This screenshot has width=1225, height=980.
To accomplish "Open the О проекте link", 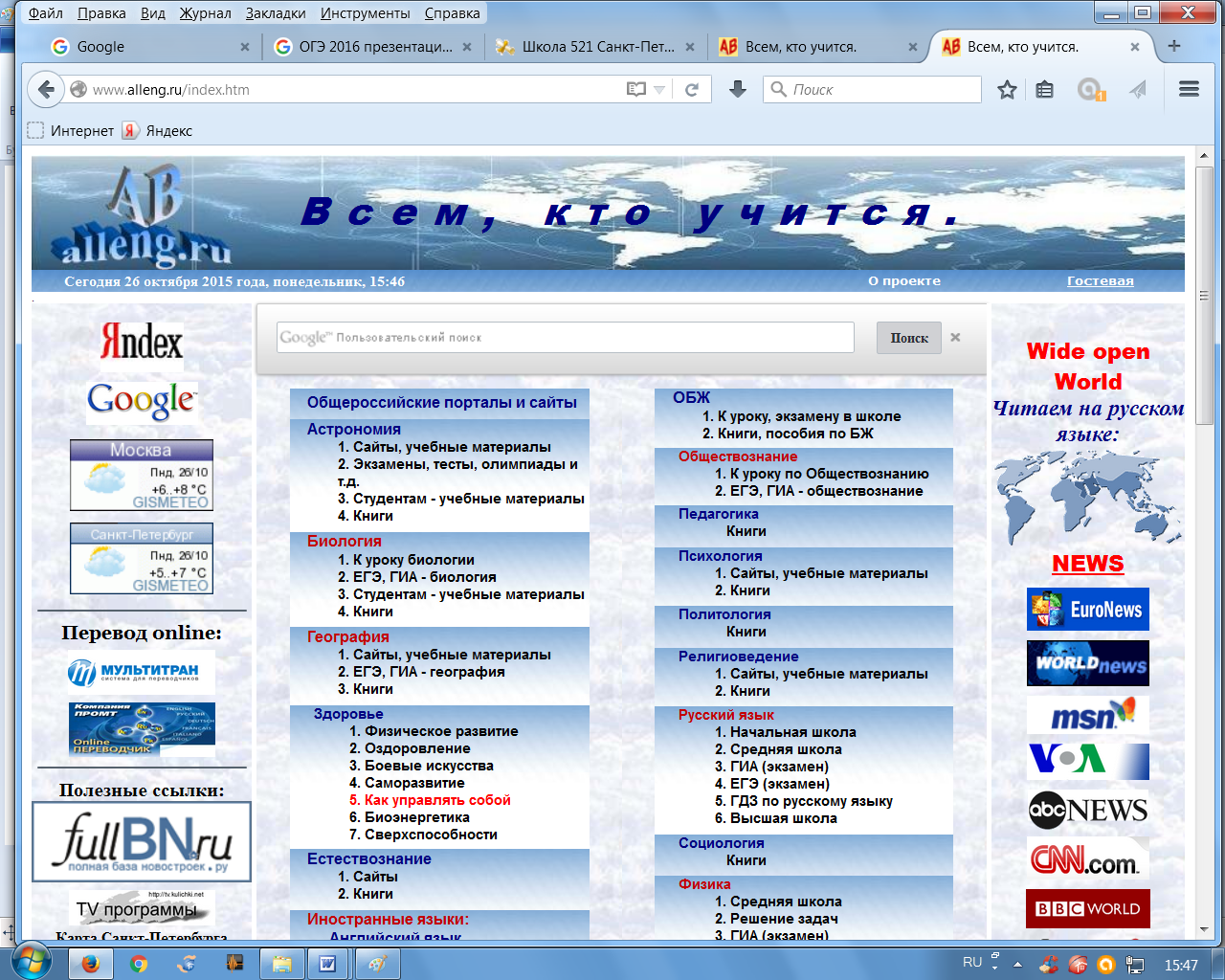I will point(904,281).
